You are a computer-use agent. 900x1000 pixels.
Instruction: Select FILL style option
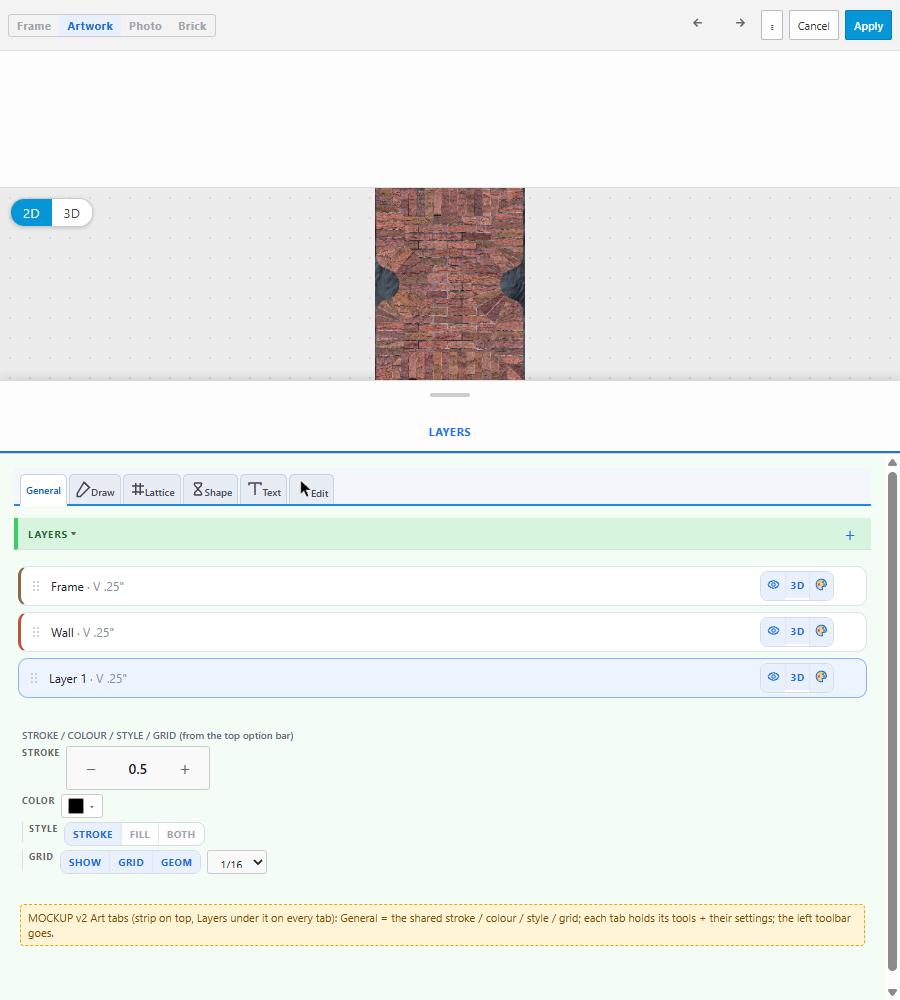[140, 834]
